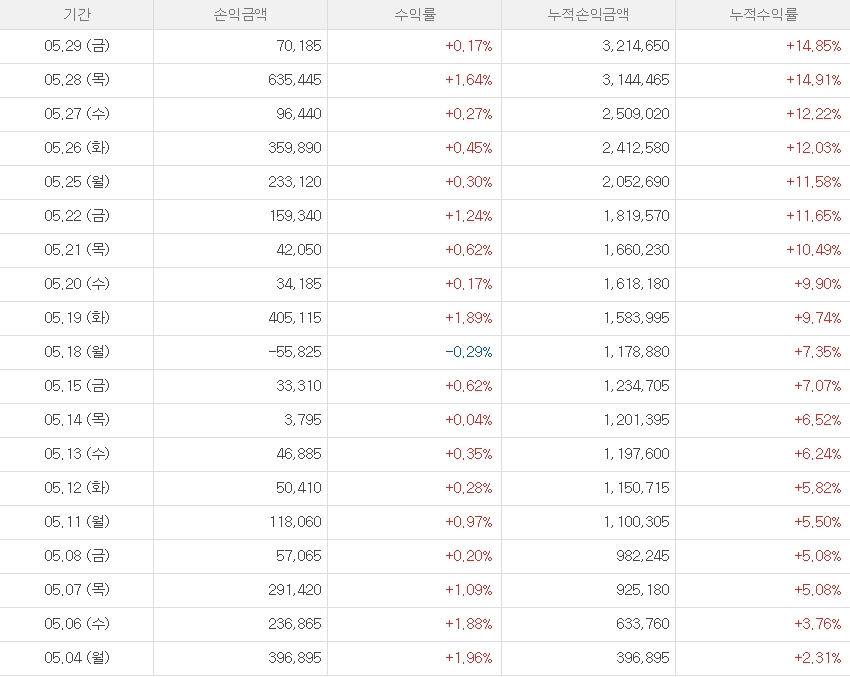Screen dimensions: 850x677
Task: Select the date cell 05.29 (금)
Action: [77, 46]
